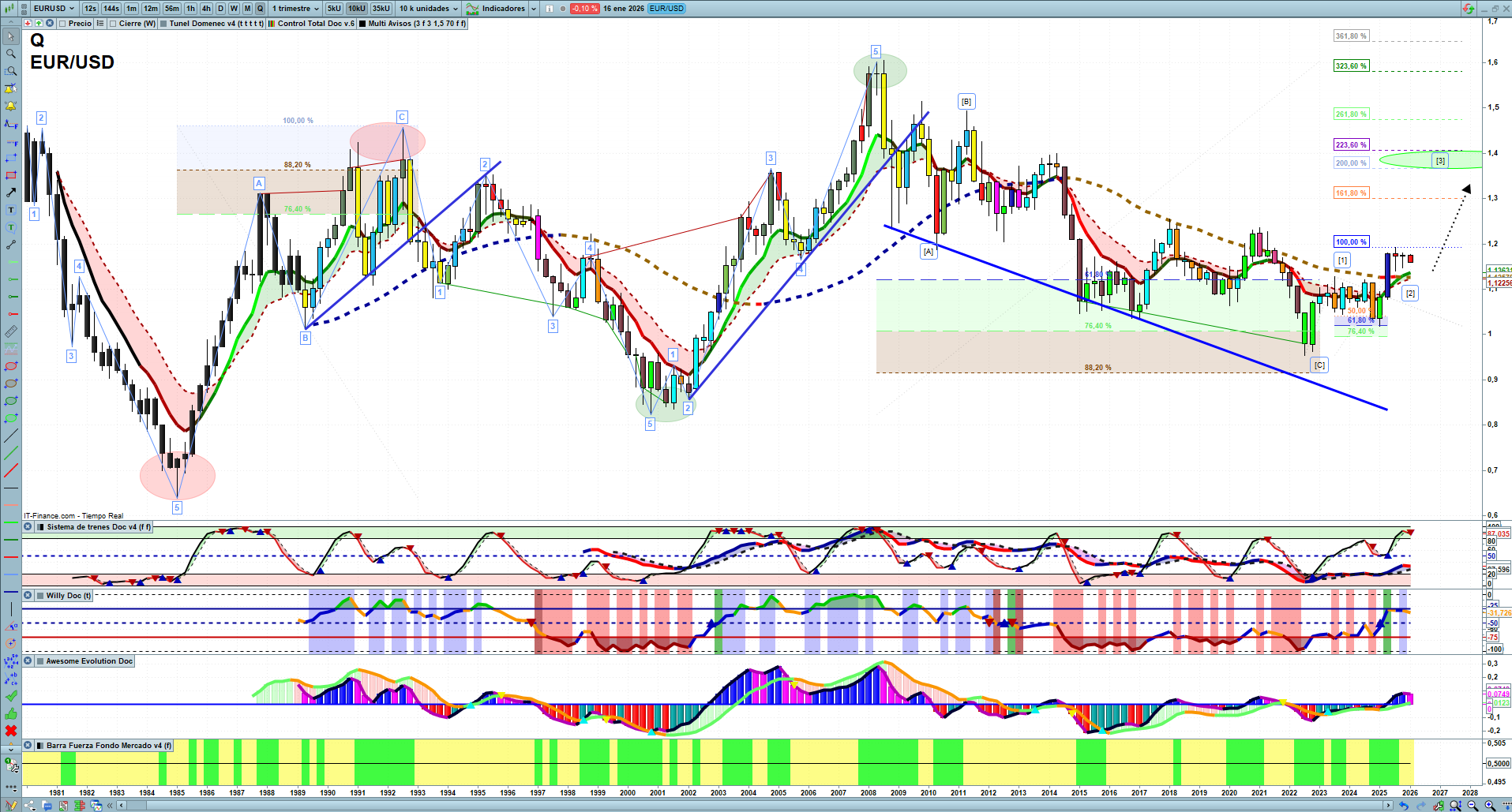Select the zoom-area rectangle tool
This screenshot has height=812, width=1512.
tap(11, 71)
